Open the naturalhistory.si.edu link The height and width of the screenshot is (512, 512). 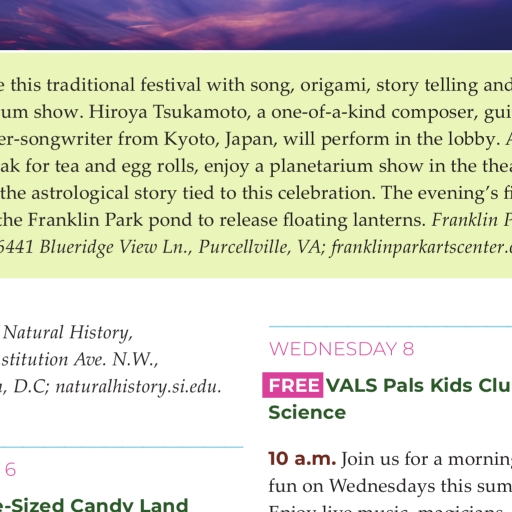138,387
